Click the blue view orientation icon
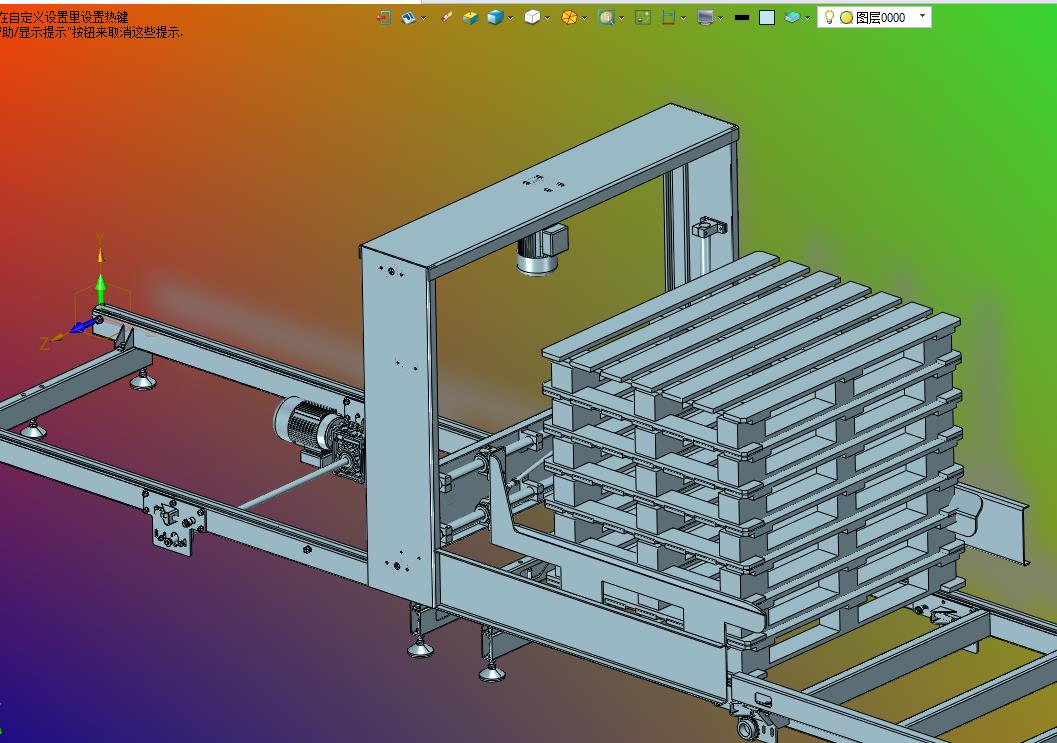 [x=409, y=18]
